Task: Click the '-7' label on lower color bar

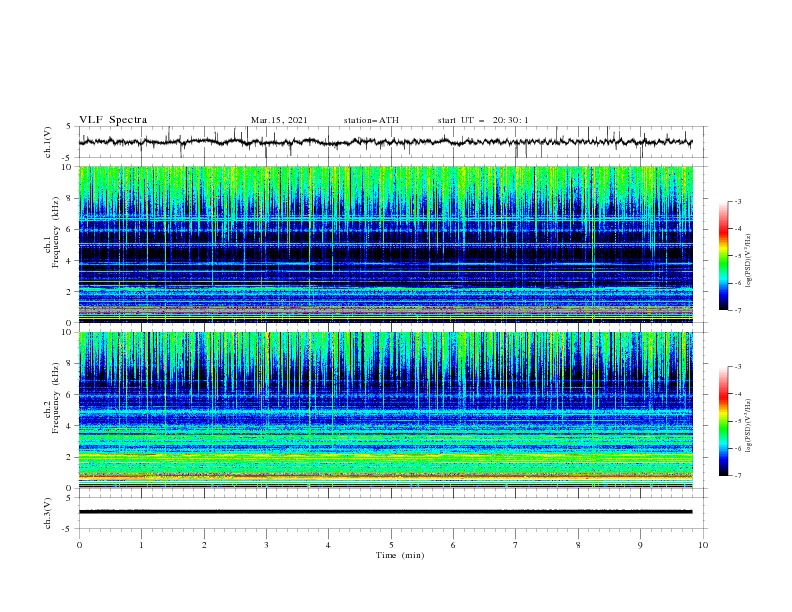Action: [737, 475]
